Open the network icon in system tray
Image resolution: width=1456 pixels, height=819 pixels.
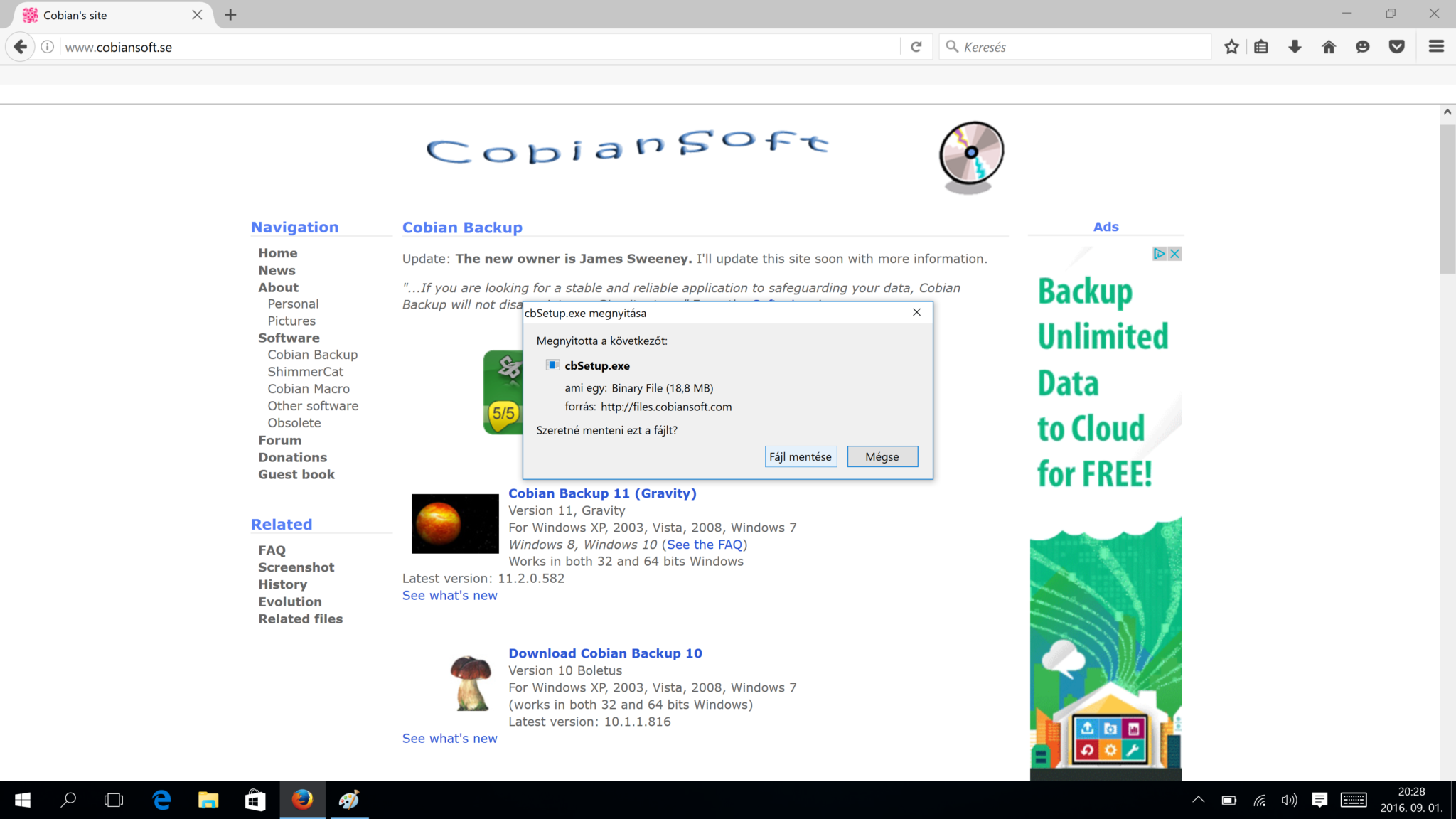pyautogui.click(x=1260, y=799)
